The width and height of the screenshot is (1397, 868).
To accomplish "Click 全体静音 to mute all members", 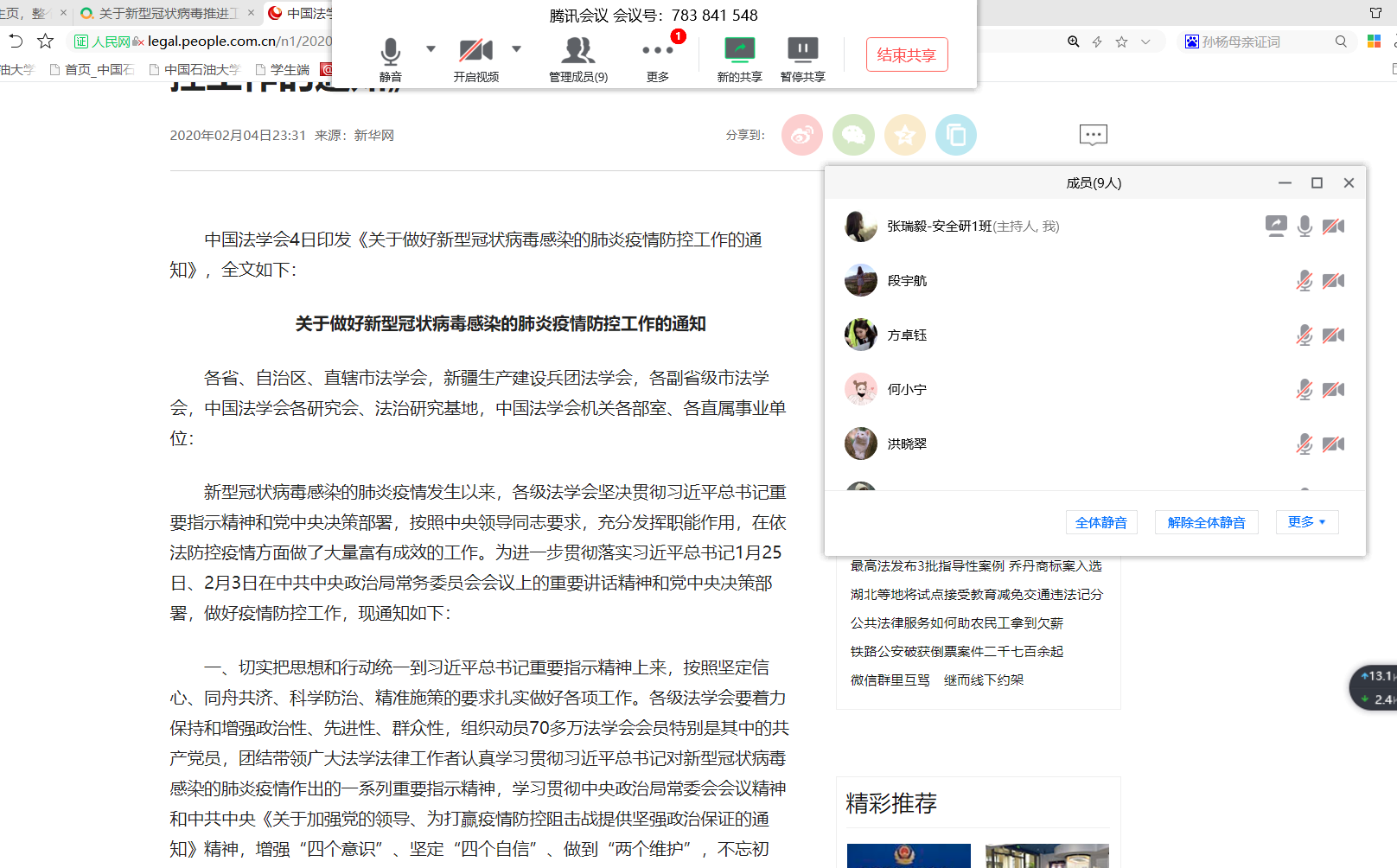I will 1101,522.
